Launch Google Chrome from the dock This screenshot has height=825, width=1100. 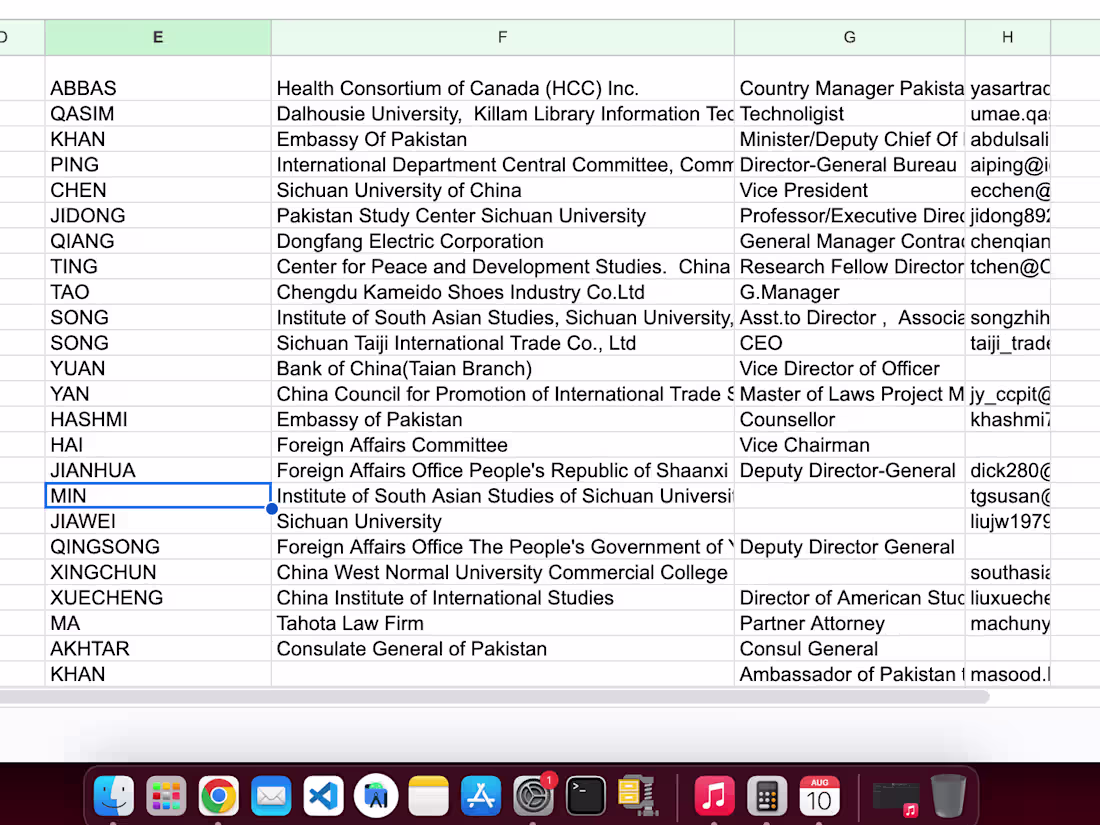(x=218, y=796)
